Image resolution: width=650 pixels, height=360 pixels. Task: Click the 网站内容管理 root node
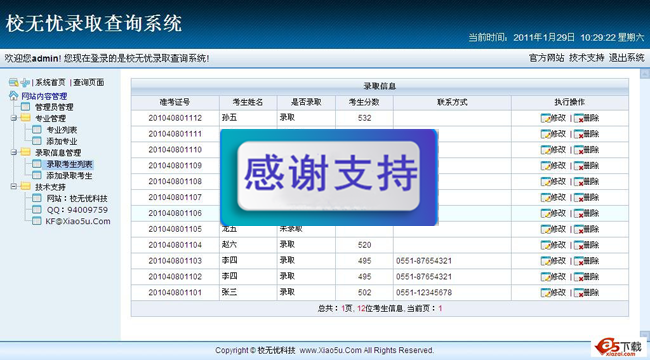pyautogui.click(x=44, y=96)
